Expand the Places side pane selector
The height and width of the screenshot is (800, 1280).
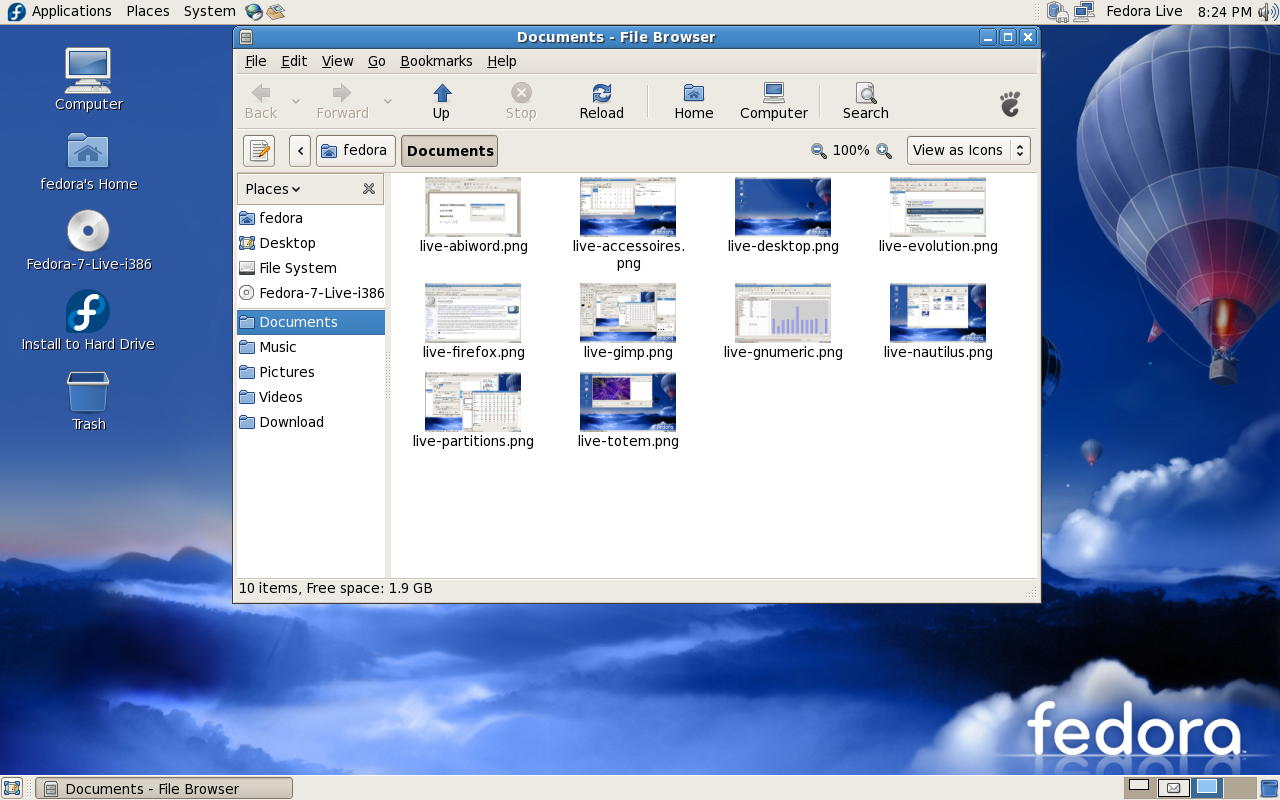tap(273, 189)
